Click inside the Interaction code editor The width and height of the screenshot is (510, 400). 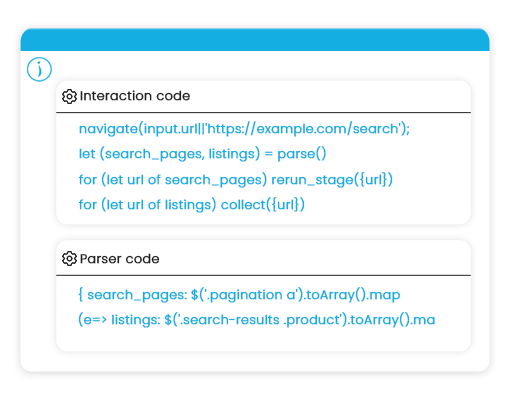[x=263, y=168]
